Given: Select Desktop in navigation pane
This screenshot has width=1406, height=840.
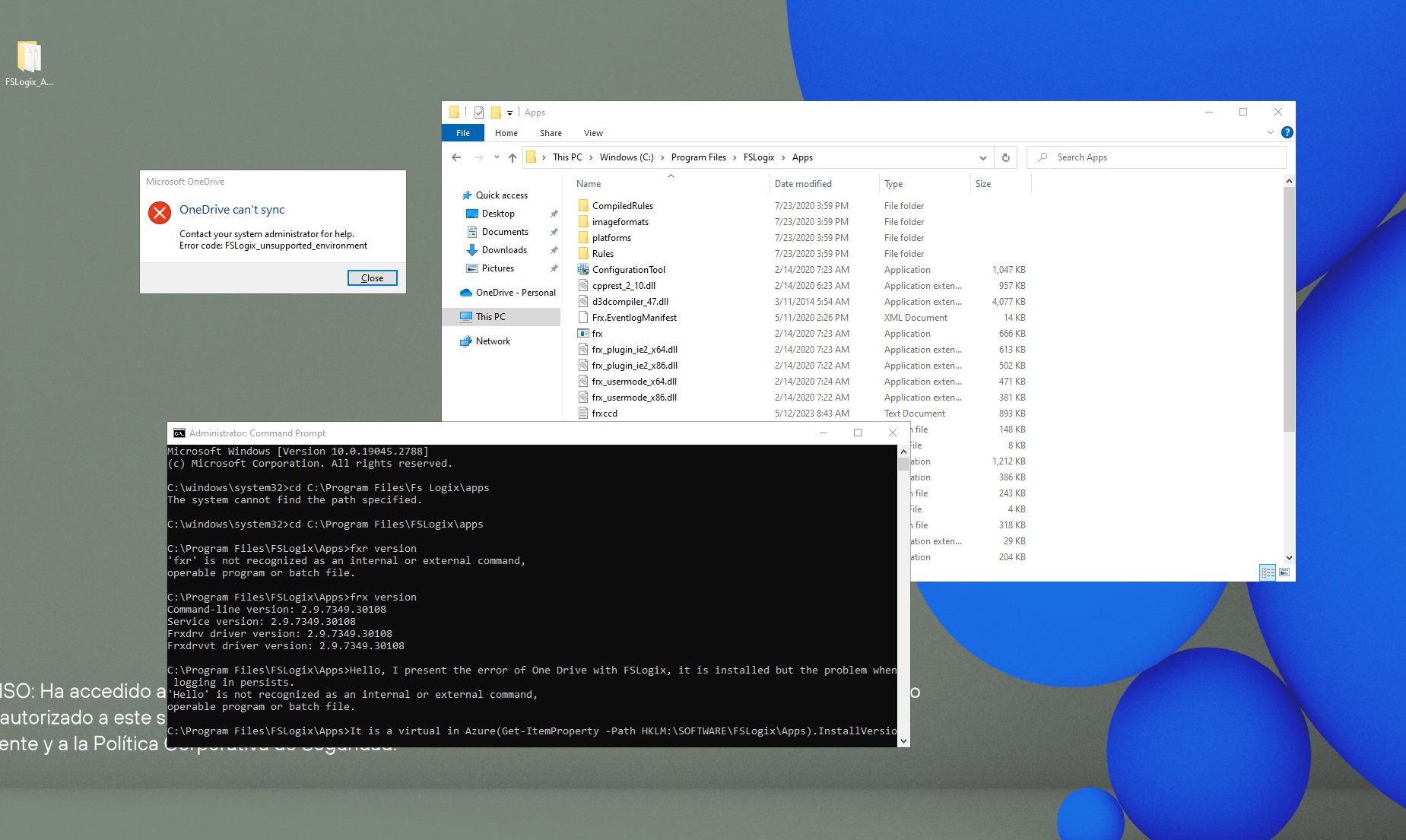Looking at the screenshot, I should (x=498, y=214).
